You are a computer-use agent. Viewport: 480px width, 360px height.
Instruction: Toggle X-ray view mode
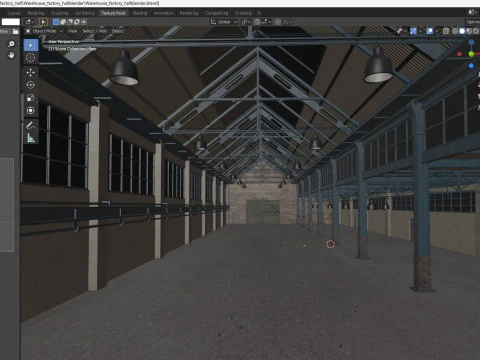point(446,31)
